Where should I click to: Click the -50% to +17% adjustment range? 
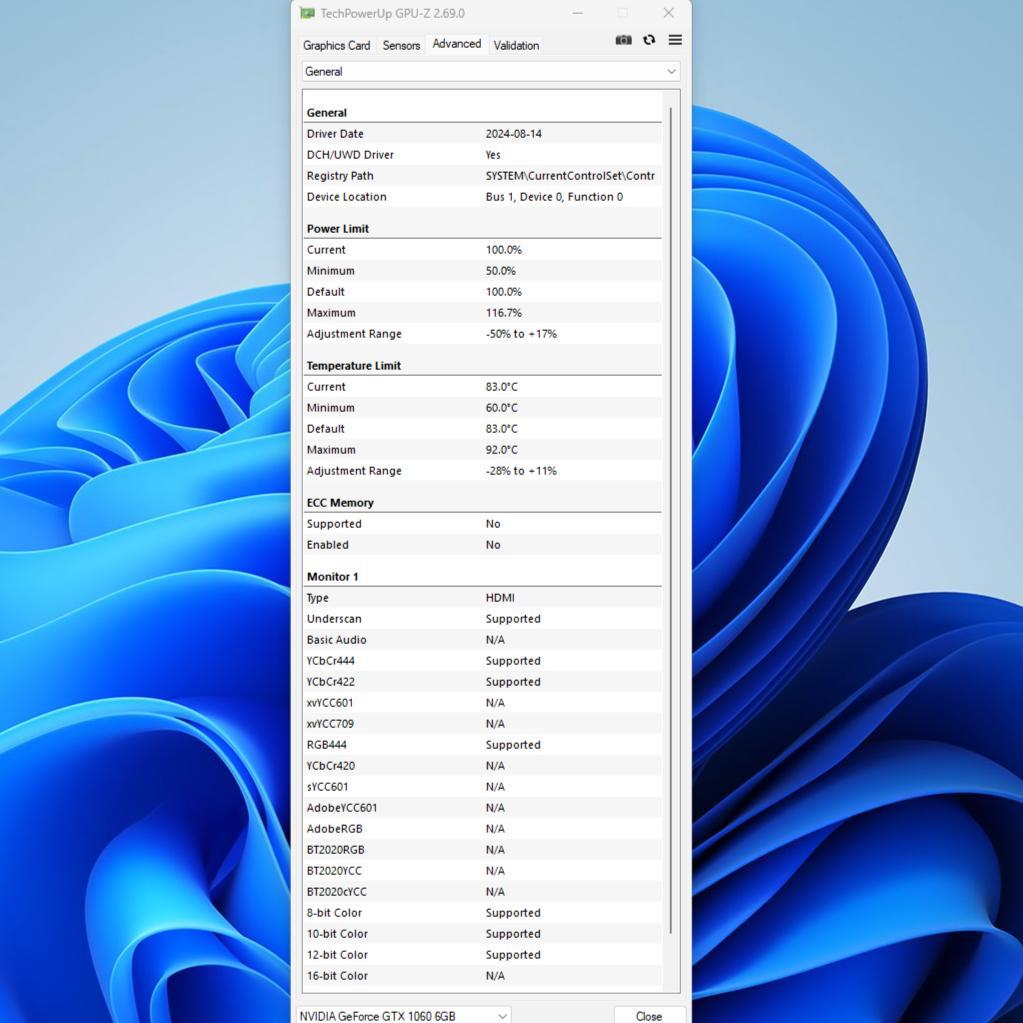(521, 333)
